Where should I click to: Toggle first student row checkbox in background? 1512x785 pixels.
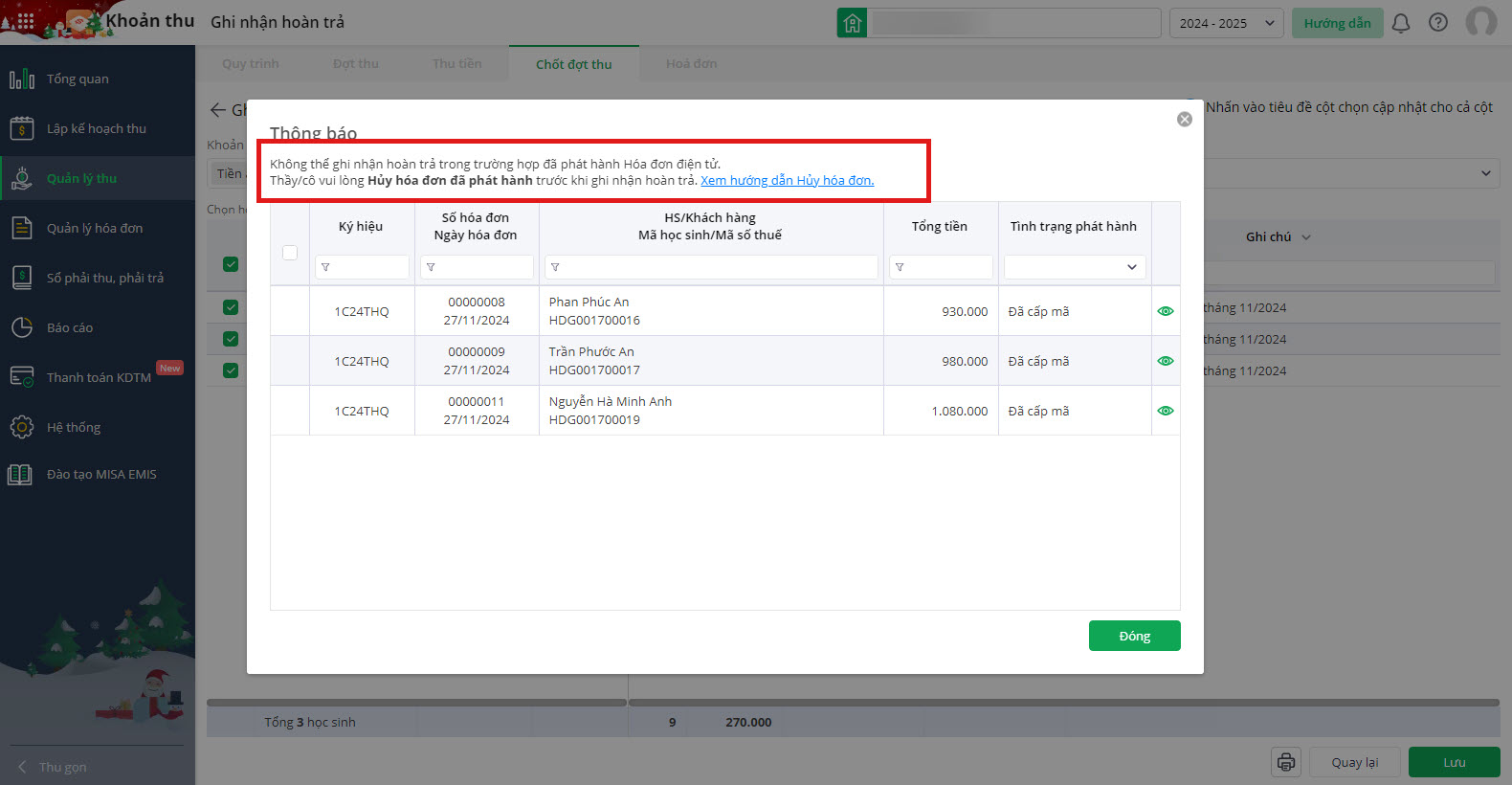coord(231,307)
